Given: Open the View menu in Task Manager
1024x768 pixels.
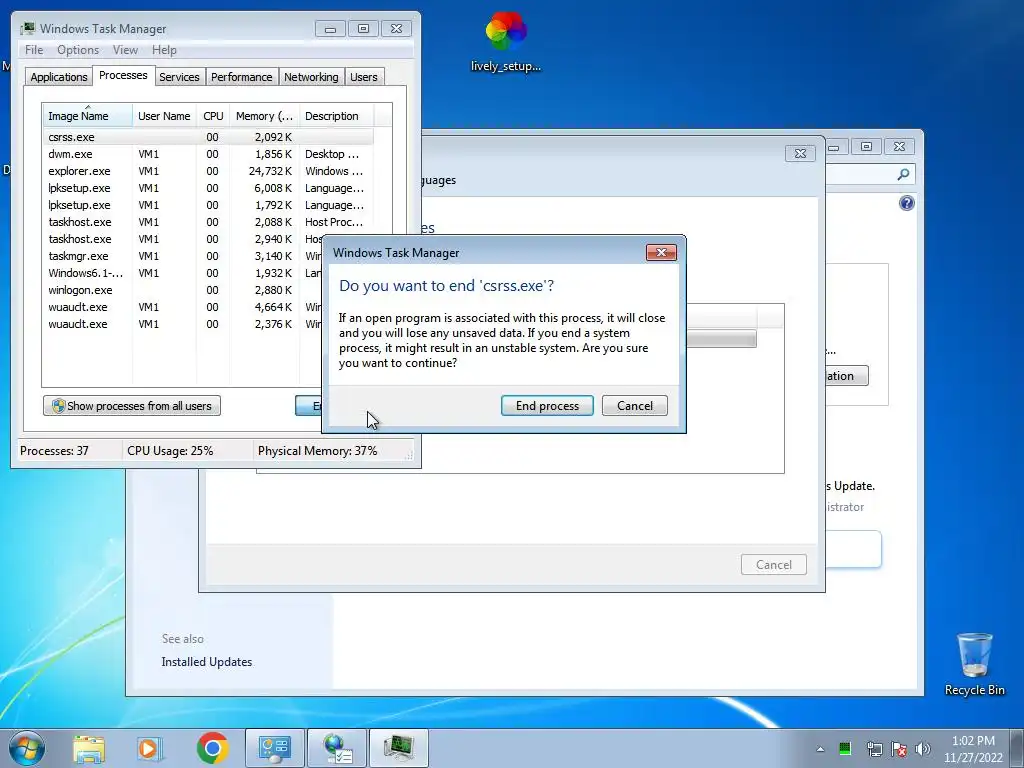Looking at the screenshot, I should point(125,50).
